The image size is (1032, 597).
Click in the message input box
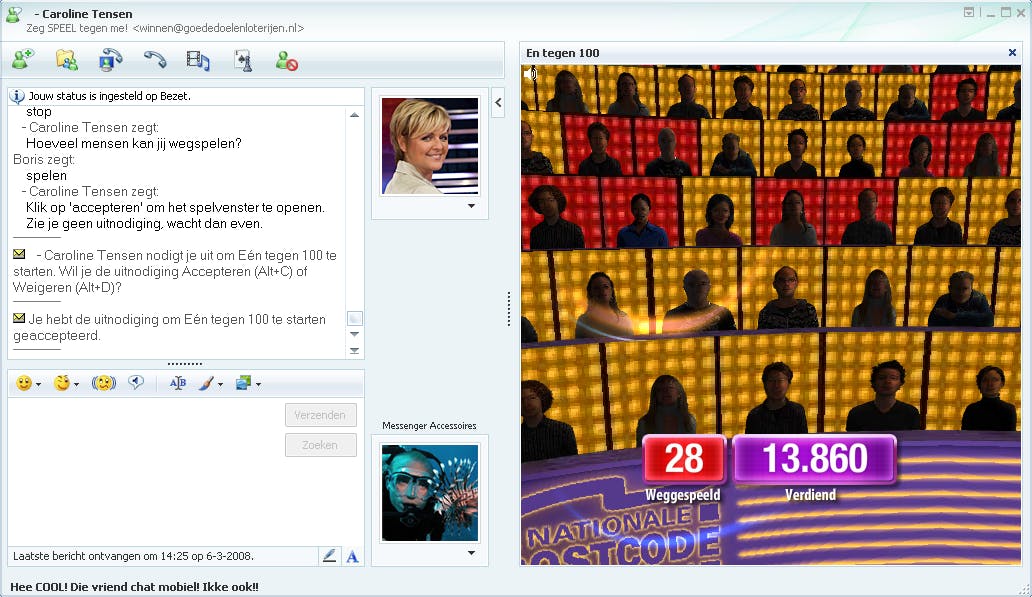tap(146, 471)
